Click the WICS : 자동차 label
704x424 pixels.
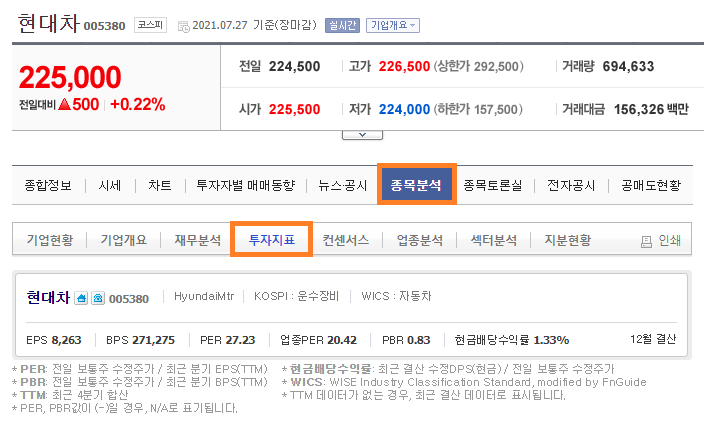click(x=396, y=296)
